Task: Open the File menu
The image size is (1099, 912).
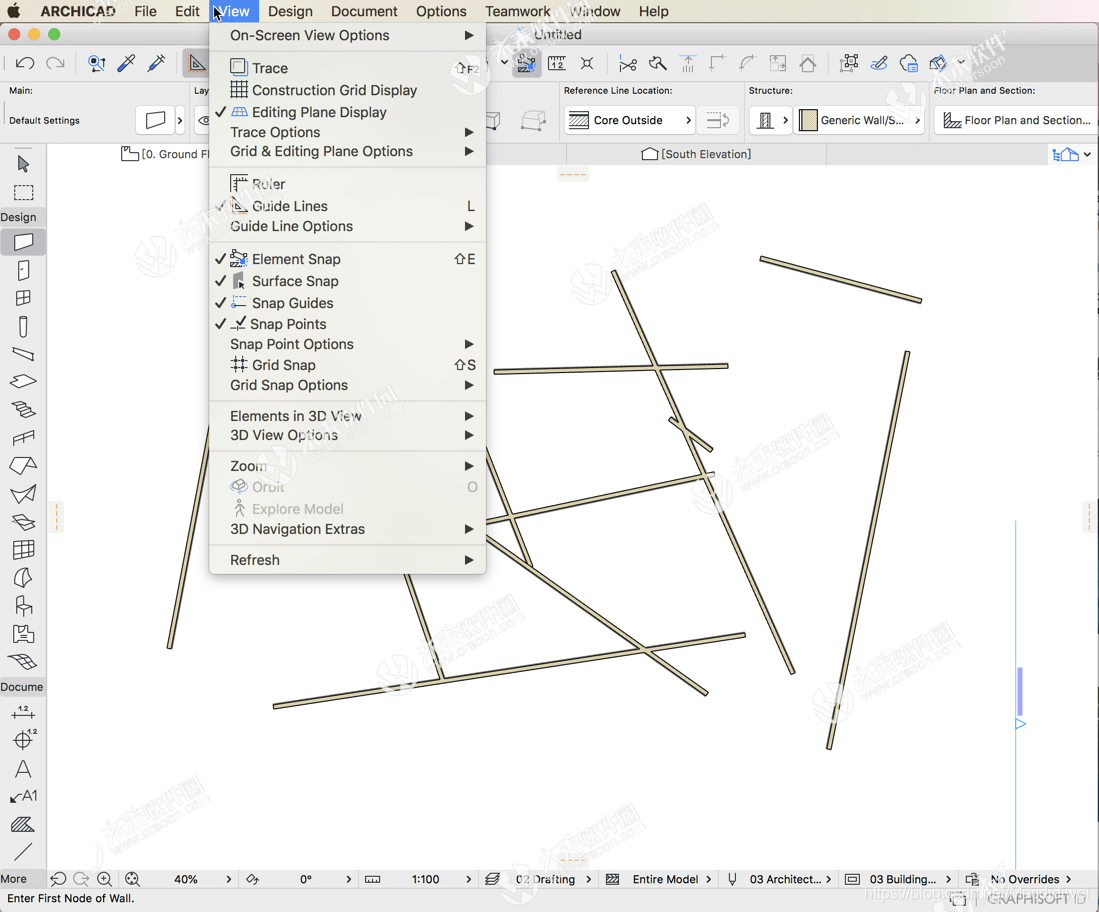Action: click(x=145, y=11)
